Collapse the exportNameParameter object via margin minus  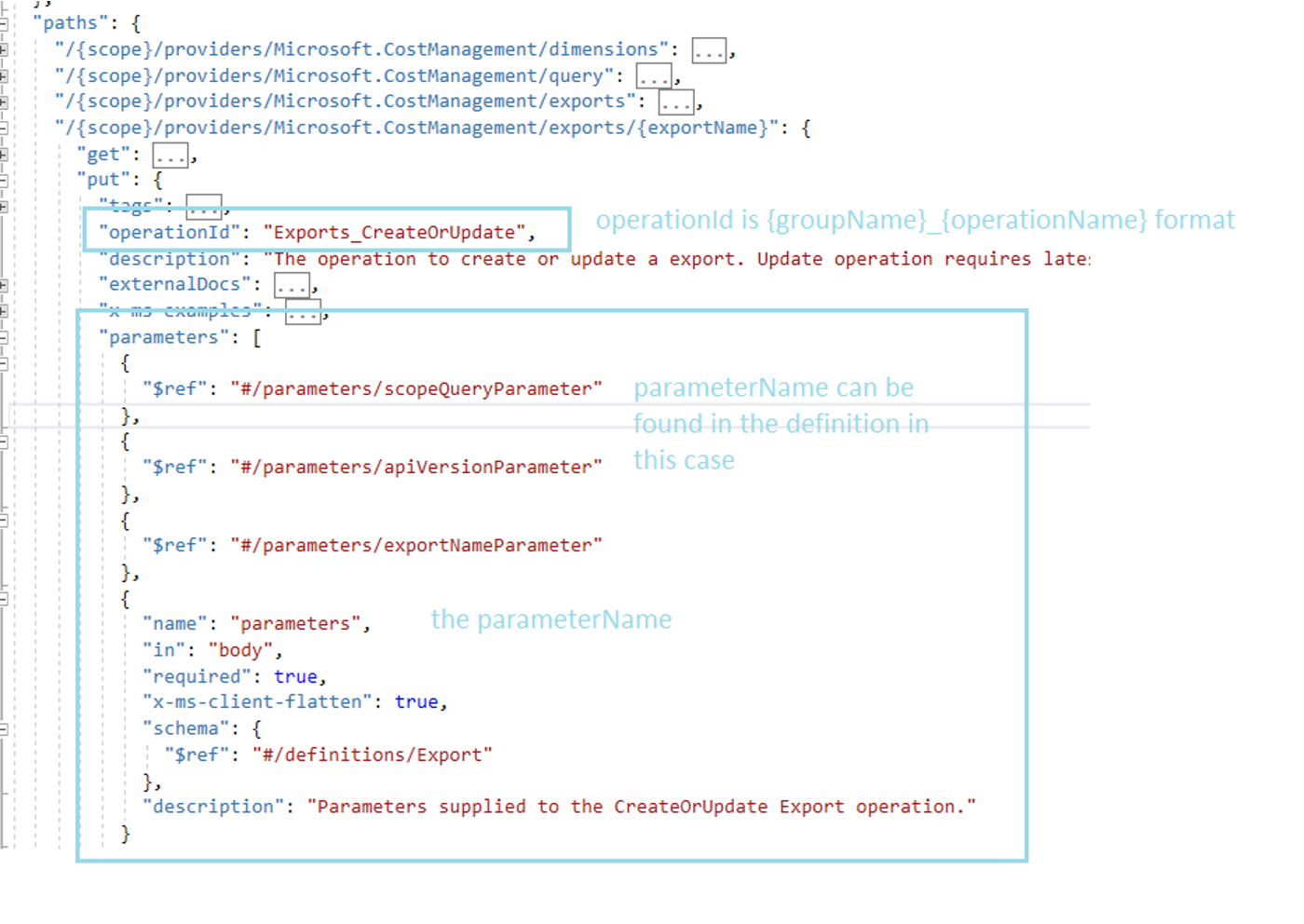click(4, 520)
